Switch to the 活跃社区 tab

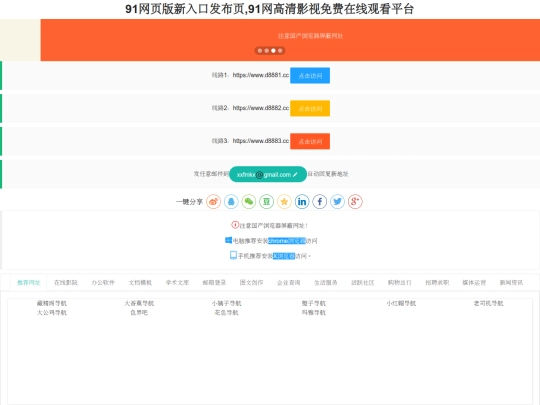point(363,283)
